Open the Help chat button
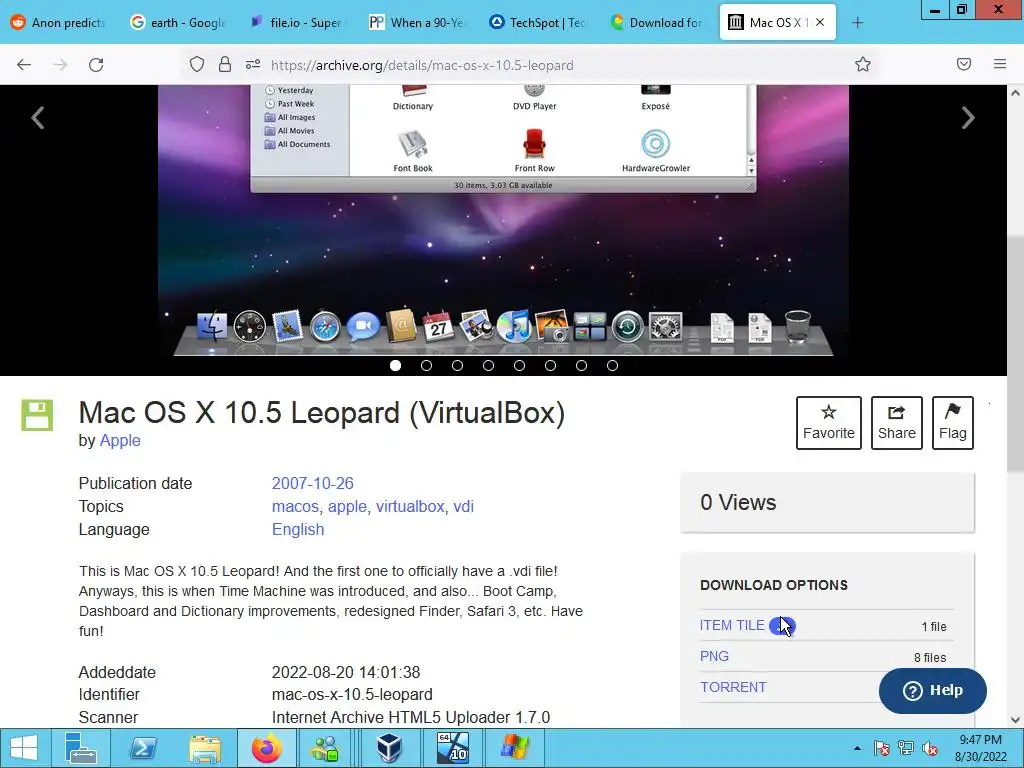This screenshot has width=1024, height=768. 933,690
